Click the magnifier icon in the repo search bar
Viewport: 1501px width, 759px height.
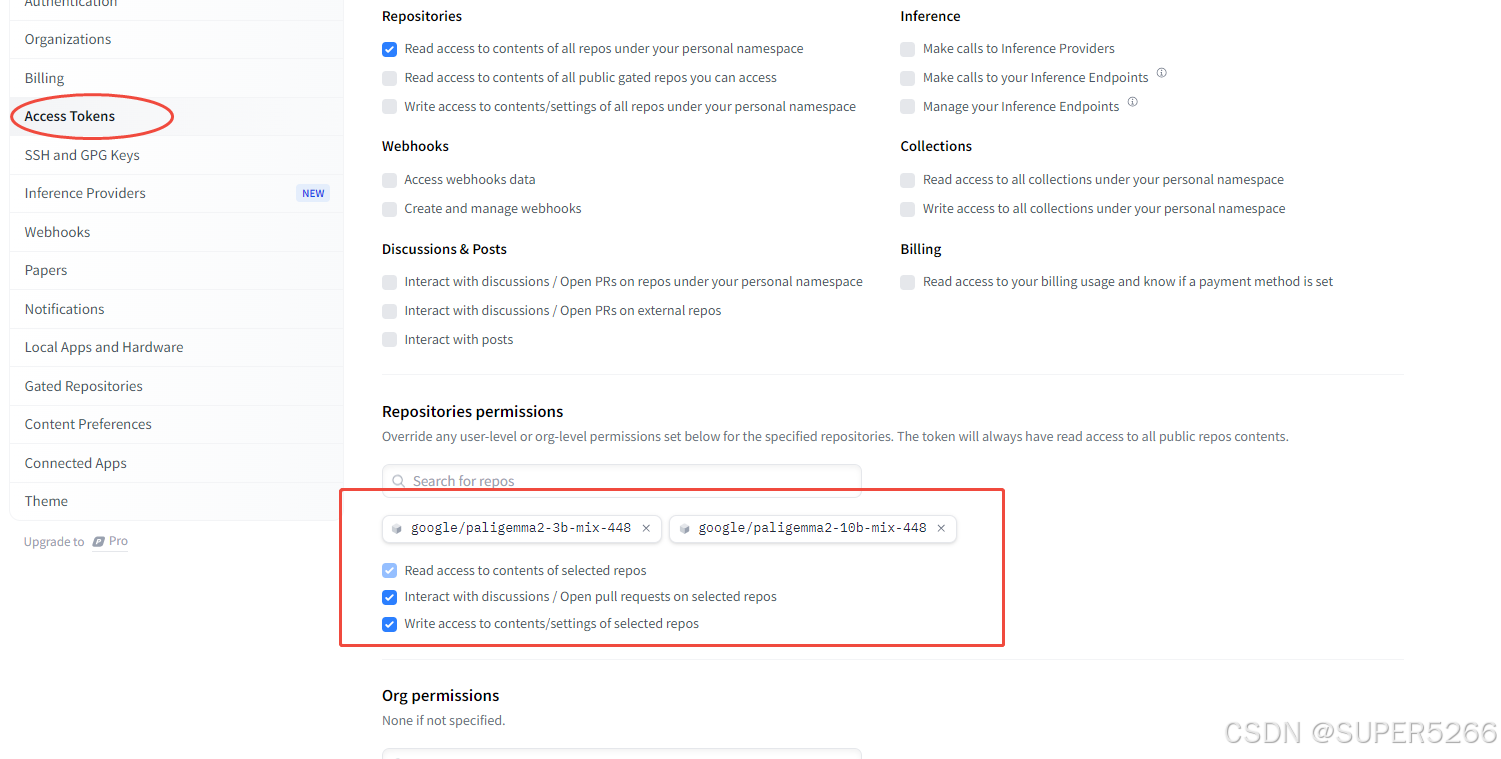click(398, 481)
